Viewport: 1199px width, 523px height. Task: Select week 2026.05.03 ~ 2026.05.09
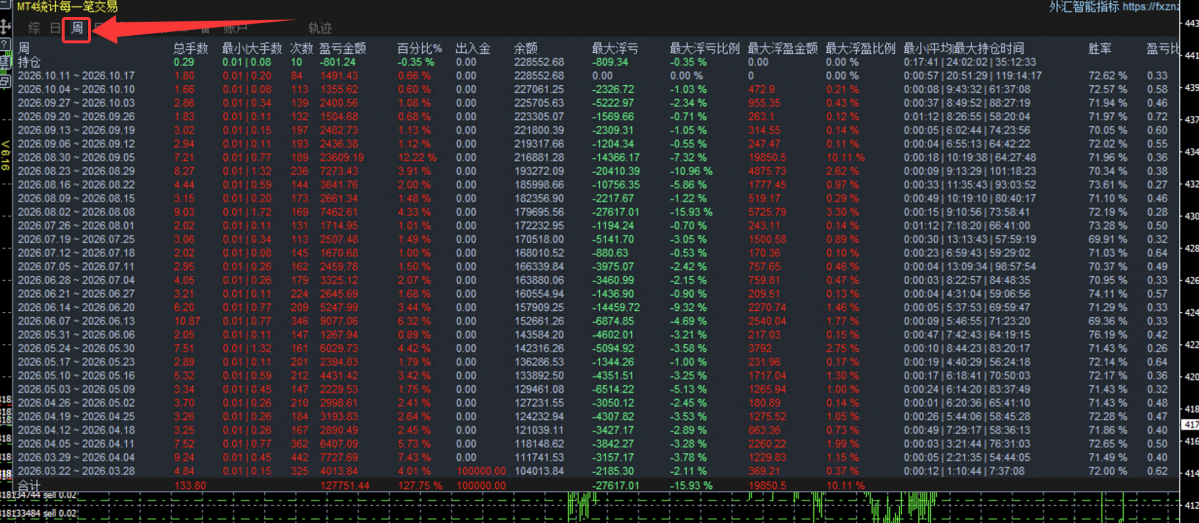[x=76, y=388]
